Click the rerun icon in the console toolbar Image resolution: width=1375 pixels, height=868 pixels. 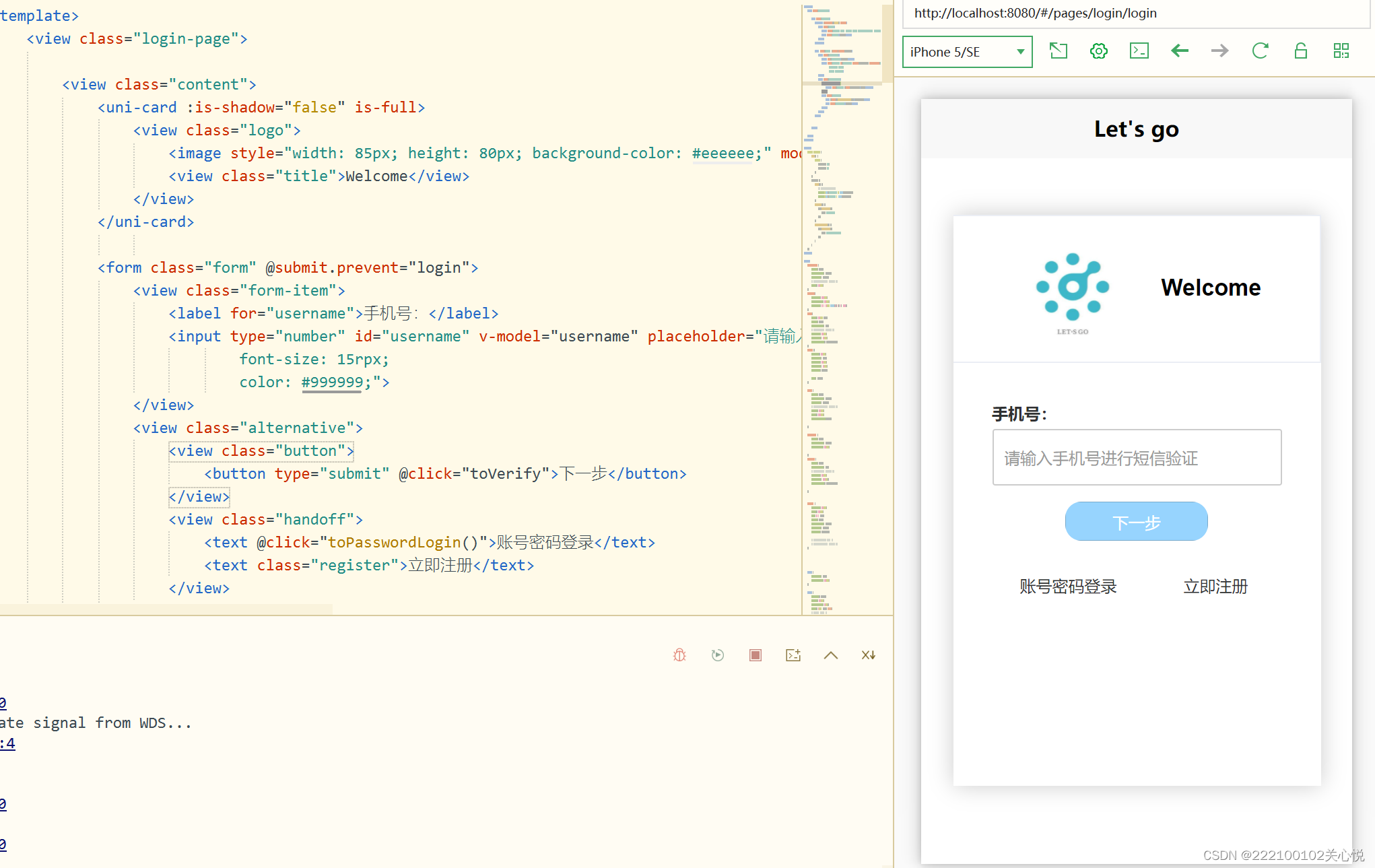[x=718, y=655]
